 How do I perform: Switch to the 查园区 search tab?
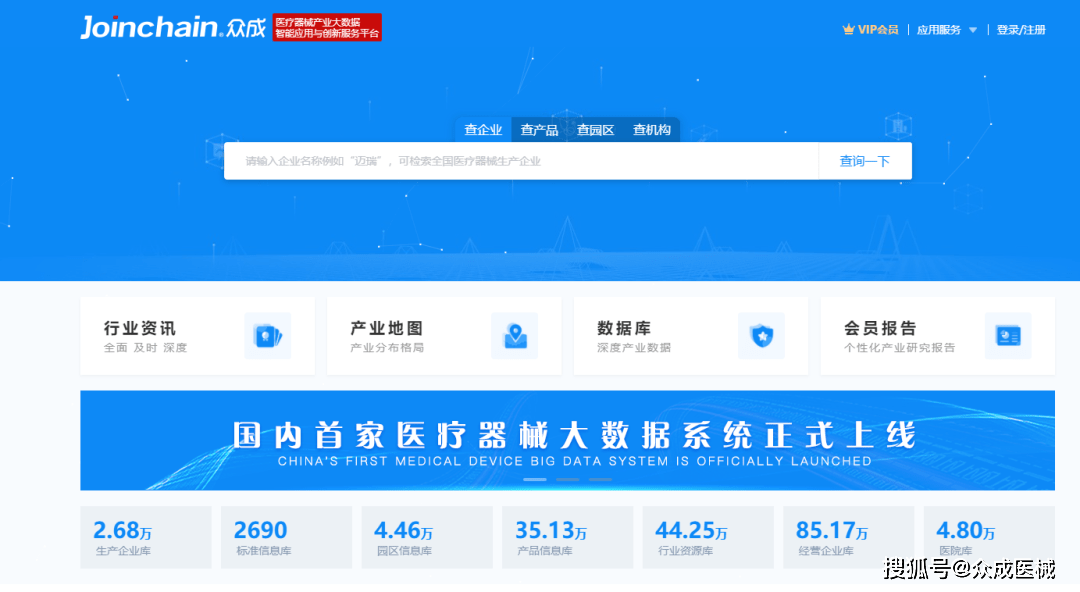595,129
